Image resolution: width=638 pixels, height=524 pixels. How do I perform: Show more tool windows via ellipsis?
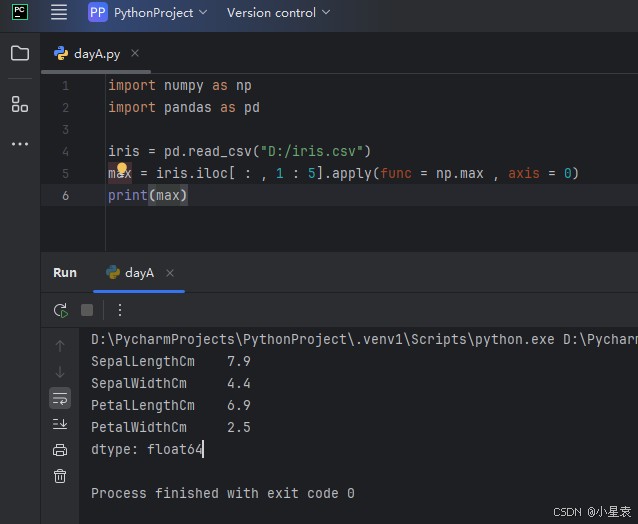tap(20, 144)
